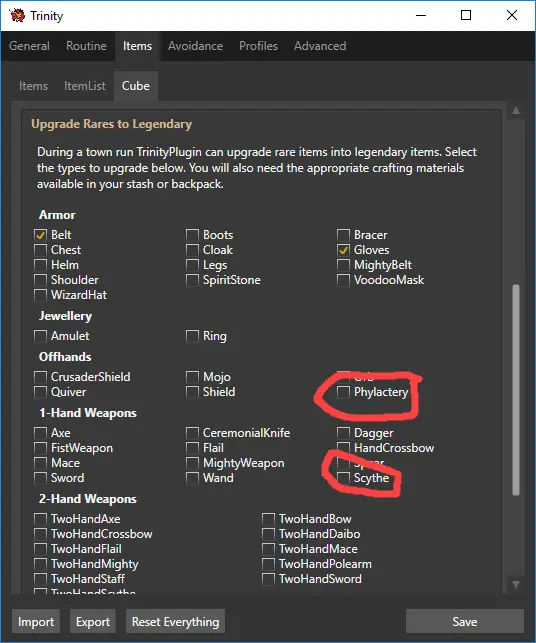Click the vertical scrollbar thumb
This screenshot has height=643, width=536.
click(516, 390)
